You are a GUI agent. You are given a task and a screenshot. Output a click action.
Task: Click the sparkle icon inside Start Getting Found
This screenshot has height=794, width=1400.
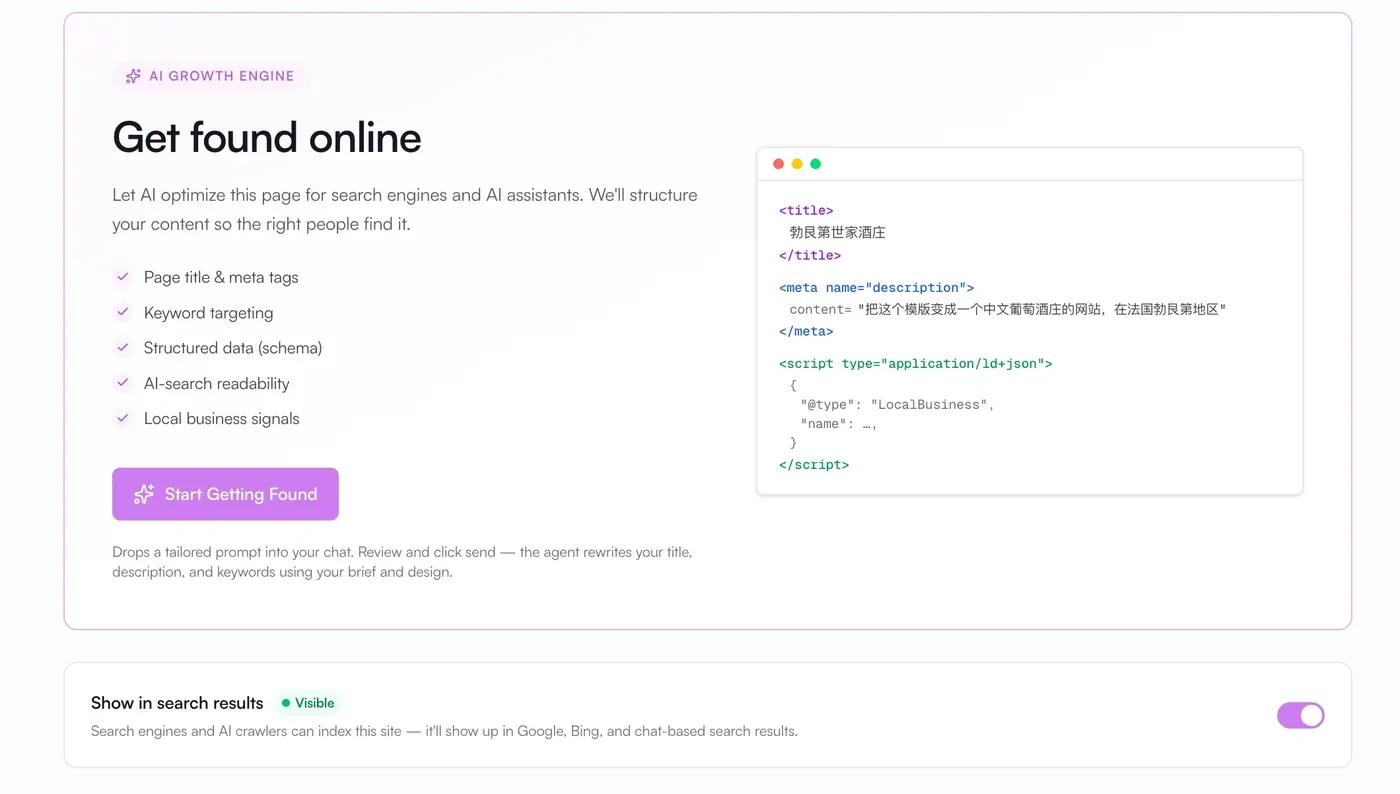pos(144,494)
